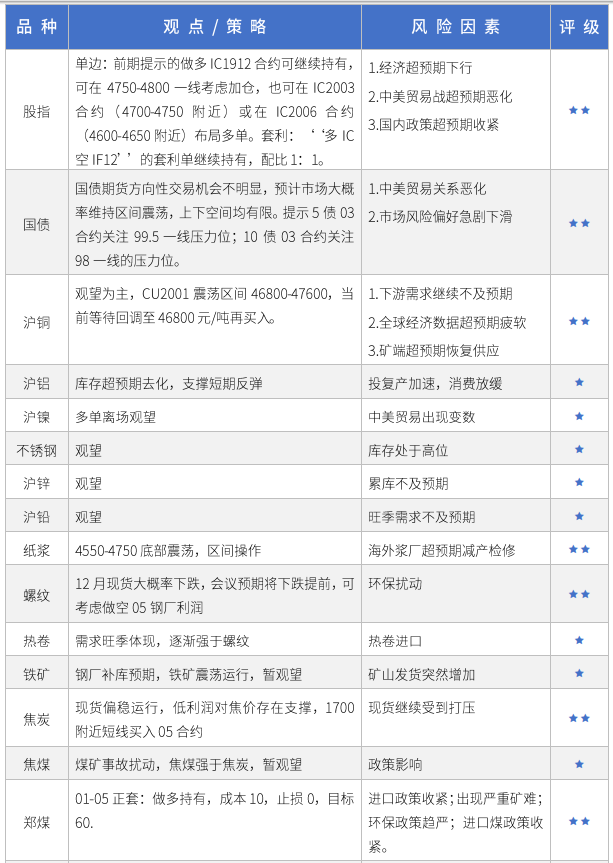Click risk text 中美贸易出现变数
Viewport: 613px width, 863px height.
point(422,417)
